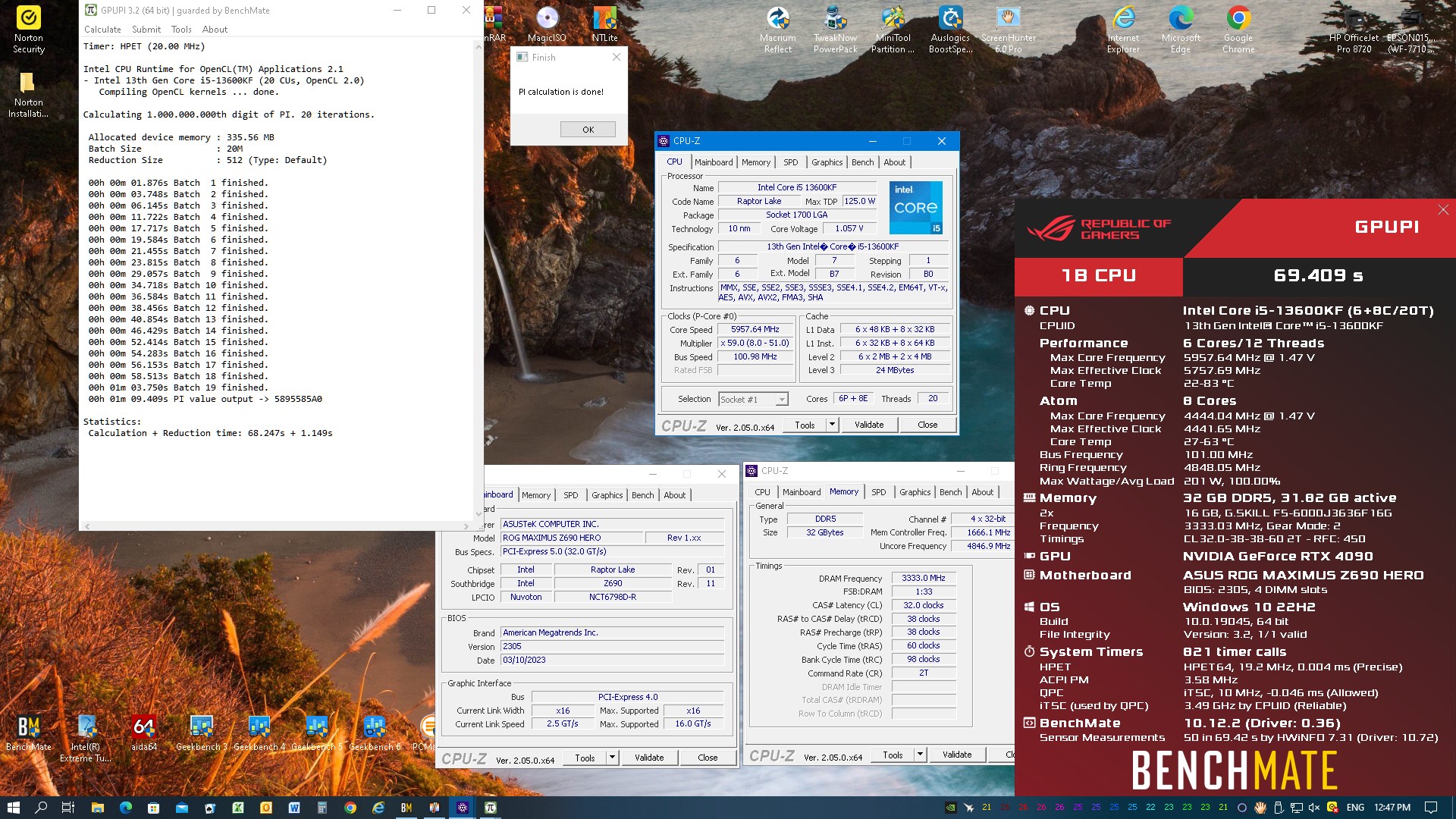The height and width of the screenshot is (819, 1456).
Task: Open TweakNow PowerPack shortcut
Action: (x=835, y=30)
